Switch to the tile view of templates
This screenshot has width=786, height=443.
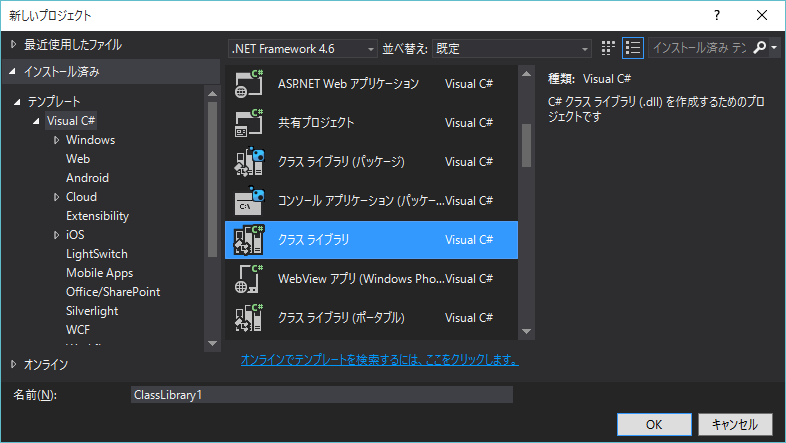click(x=608, y=48)
